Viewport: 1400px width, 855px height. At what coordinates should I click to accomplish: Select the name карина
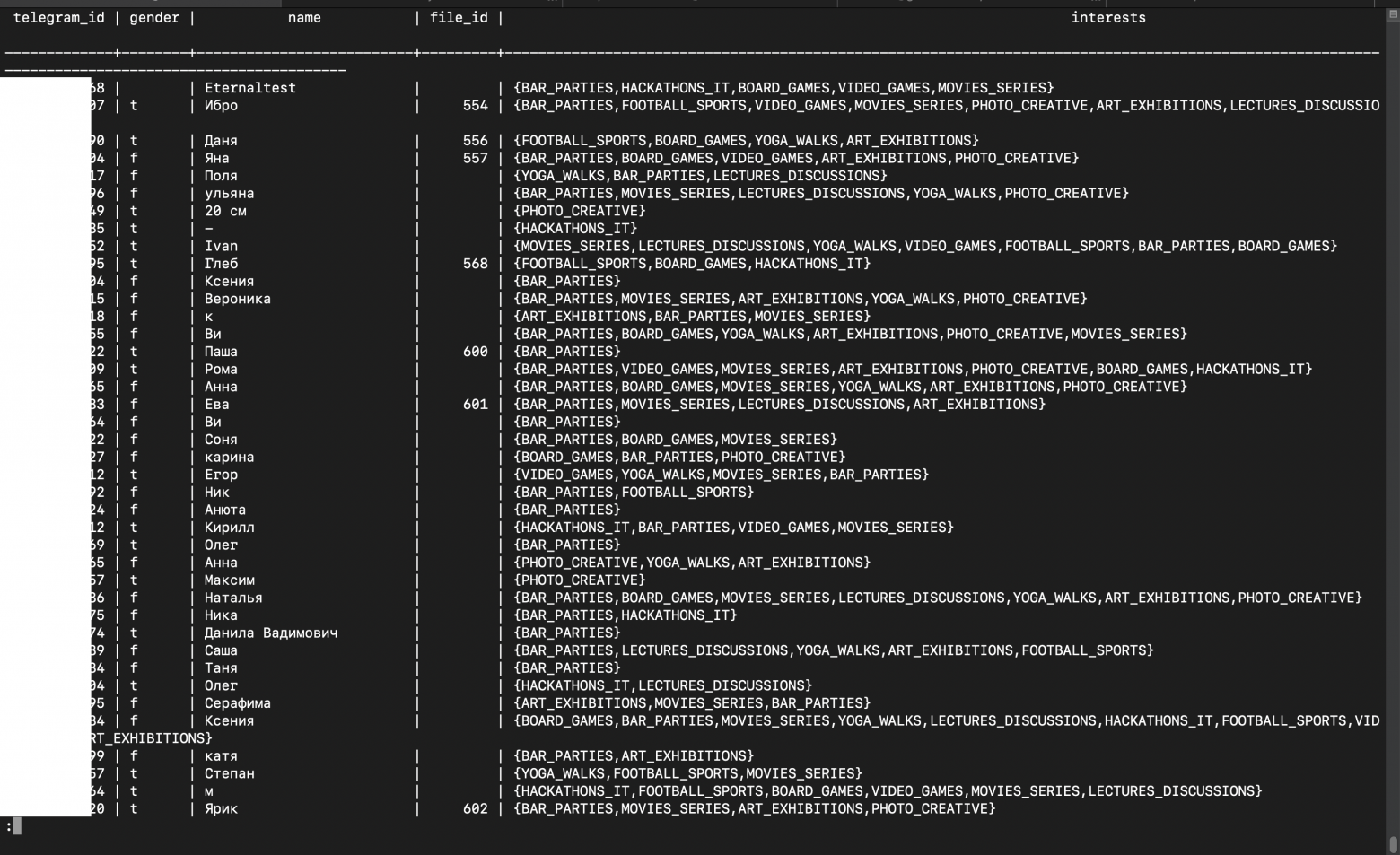click(230, 458)
